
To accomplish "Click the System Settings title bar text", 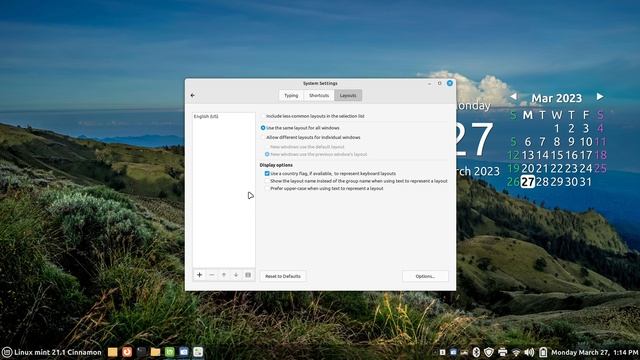I will pyautogui.click(x=320, y=83).
